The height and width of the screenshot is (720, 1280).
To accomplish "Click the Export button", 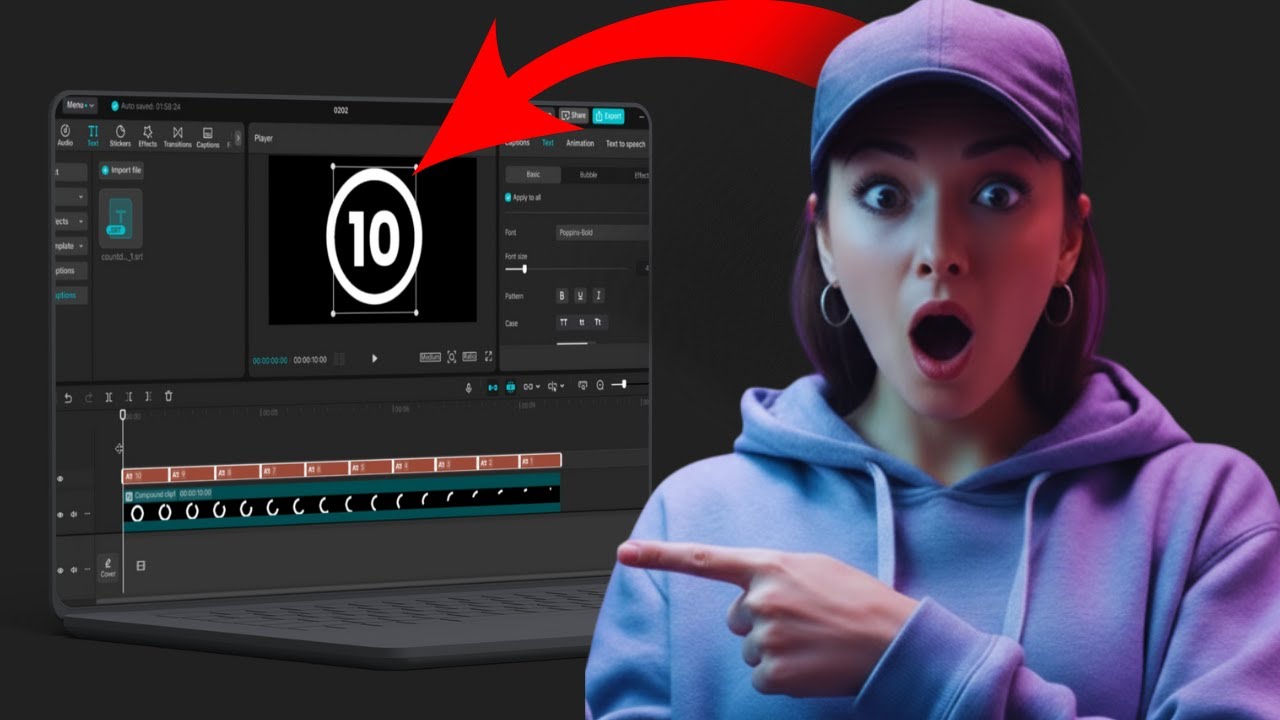I will [608, 116].
